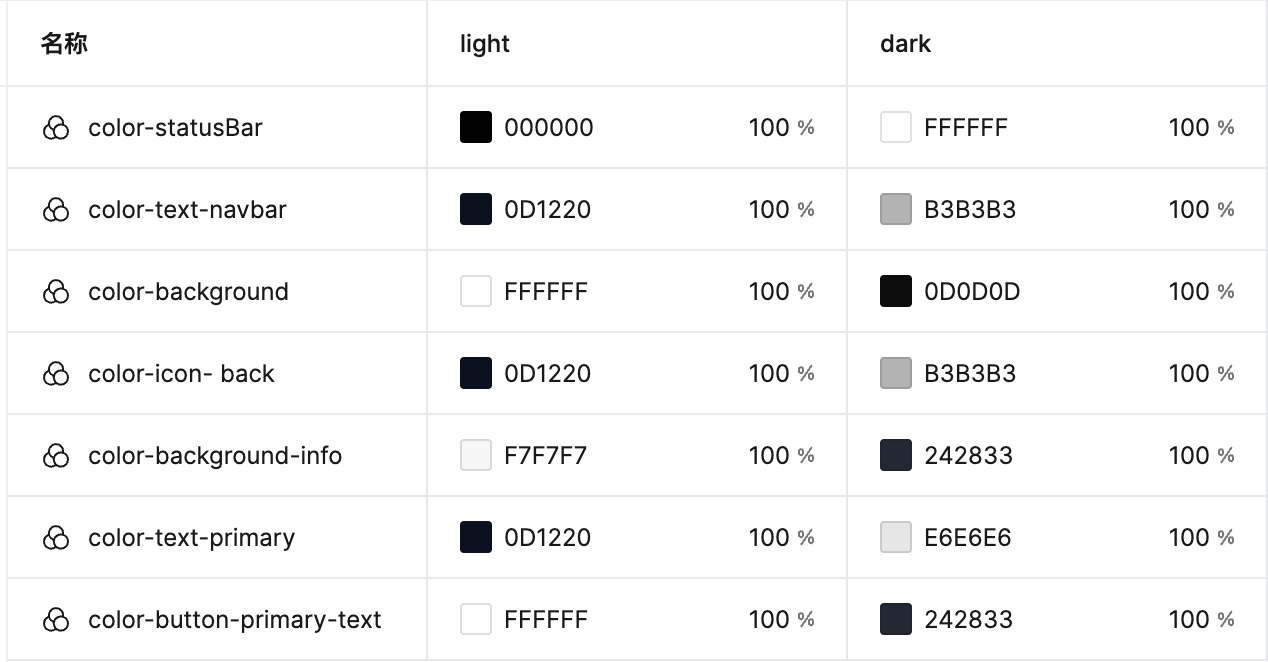Click the light mode column header

click(485, 44)
